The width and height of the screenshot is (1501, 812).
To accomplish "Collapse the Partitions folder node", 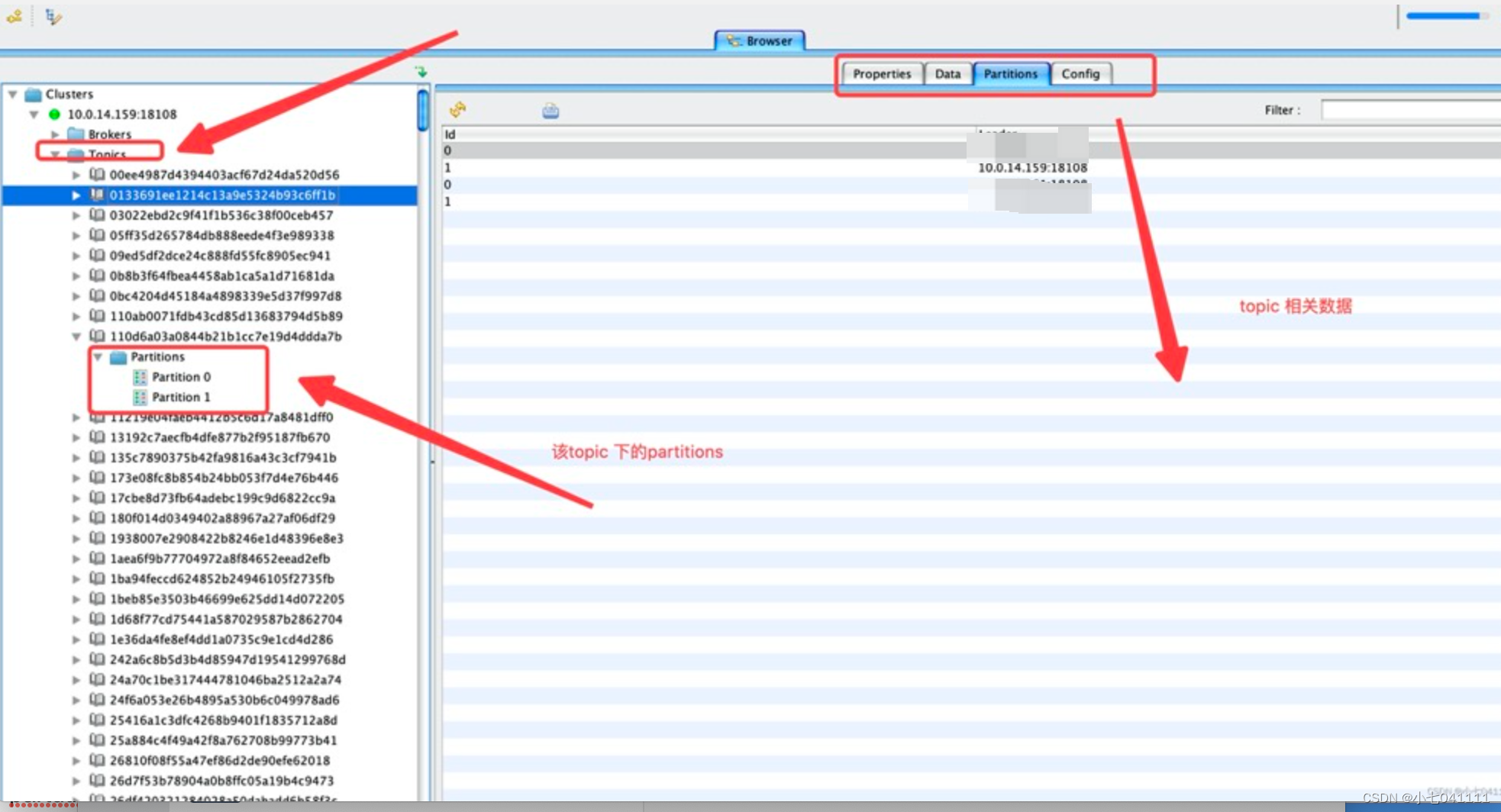I will coord(98,356).
